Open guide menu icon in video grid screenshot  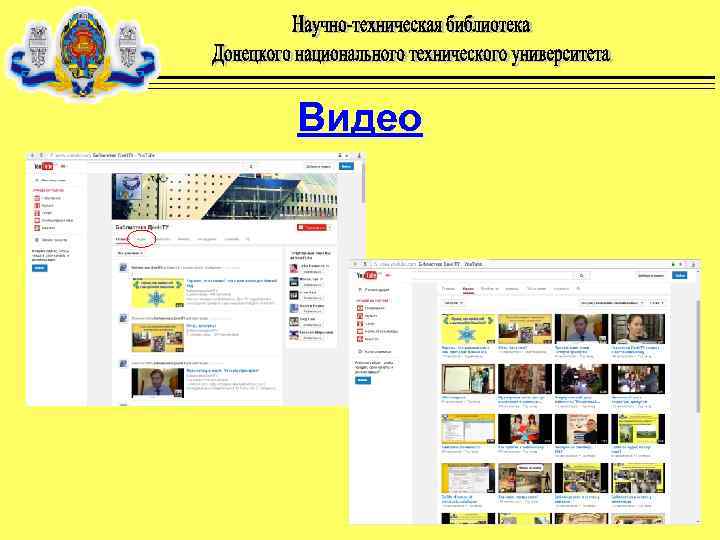pyautogui.click(x=388, y=275)
